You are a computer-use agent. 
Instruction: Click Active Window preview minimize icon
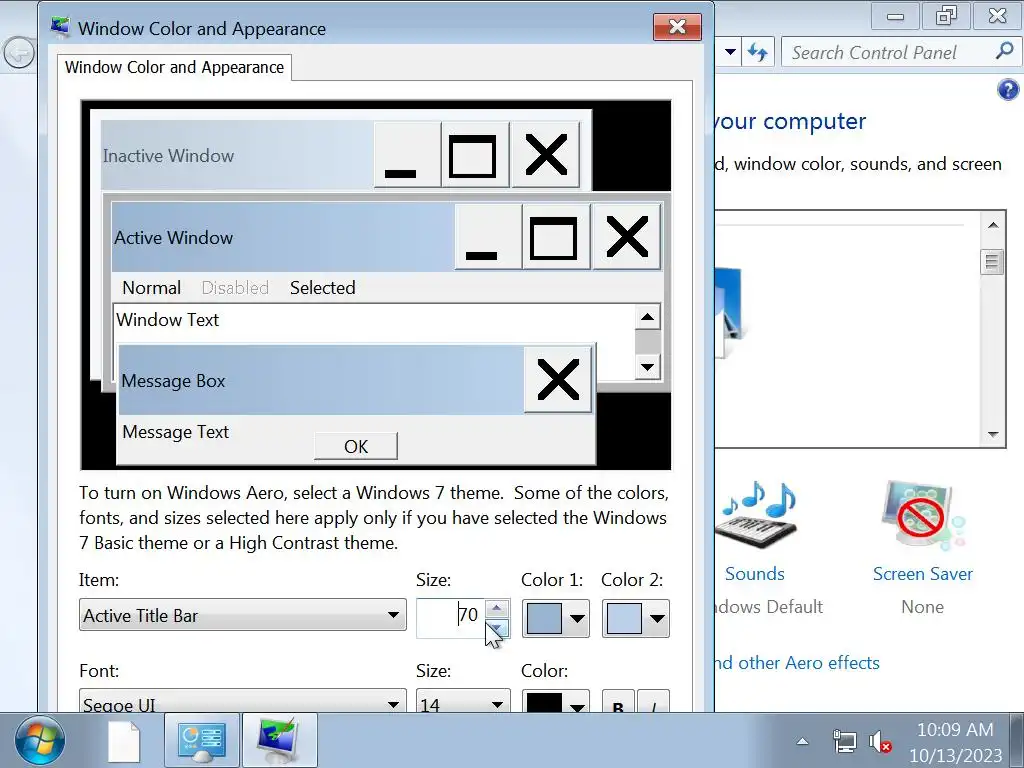(488, 237)
